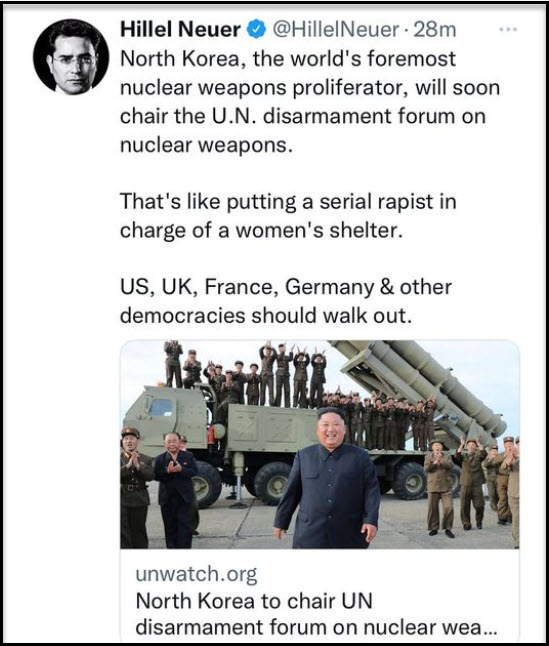Open the three-dot more options menu

[508, 30]
